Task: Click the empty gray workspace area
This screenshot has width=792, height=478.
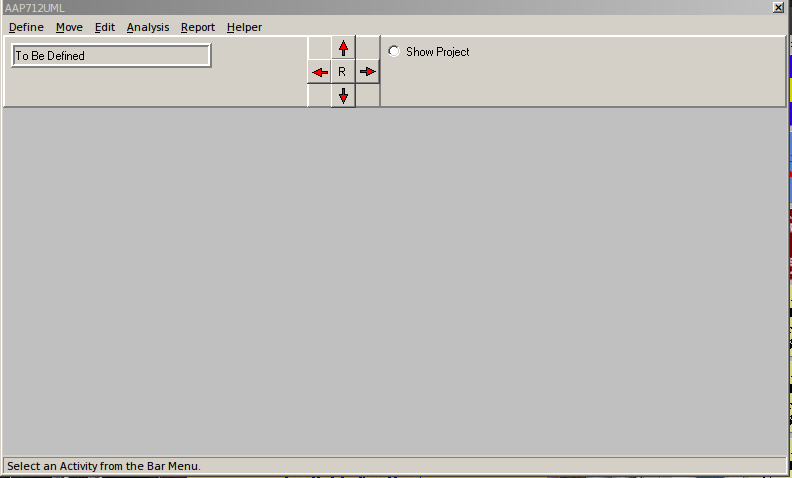Action: tap(395, 280)
